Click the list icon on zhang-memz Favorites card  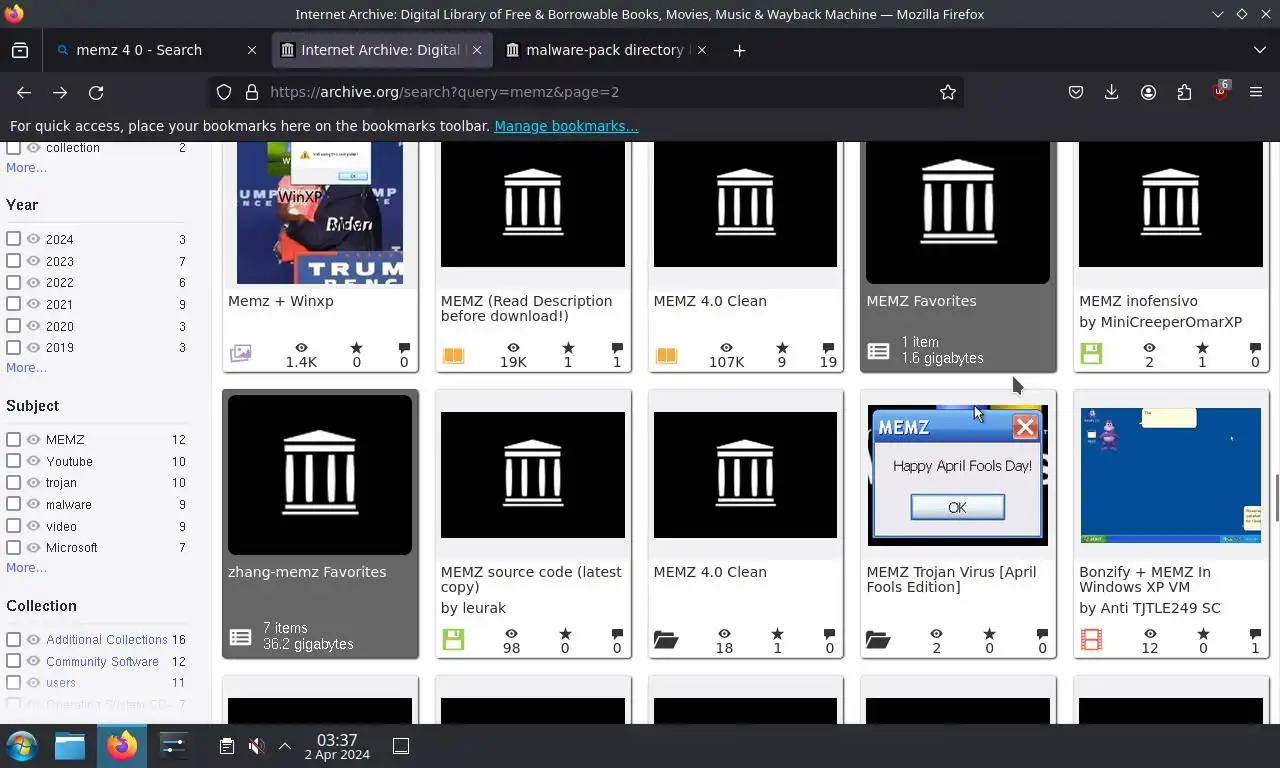pyautogui.click(x=240, y=637)
